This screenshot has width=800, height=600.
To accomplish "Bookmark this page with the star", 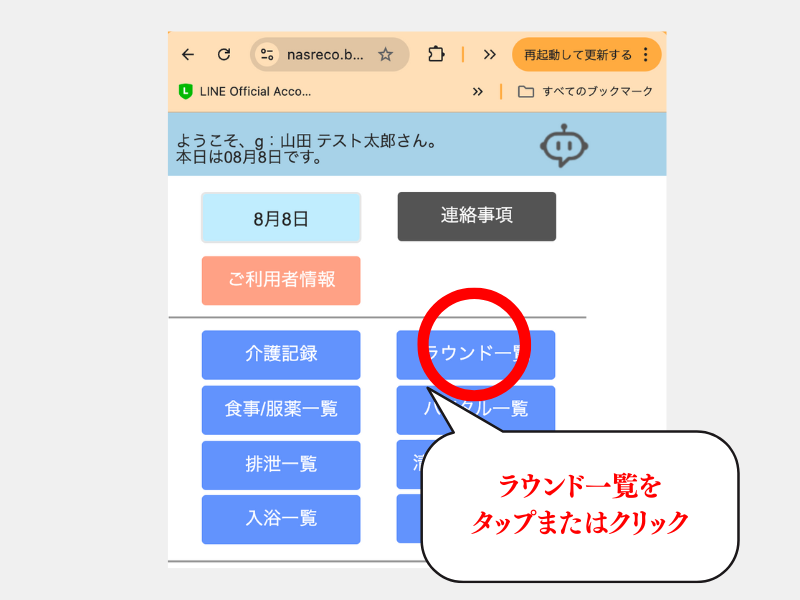I will [x=385, y=55].
